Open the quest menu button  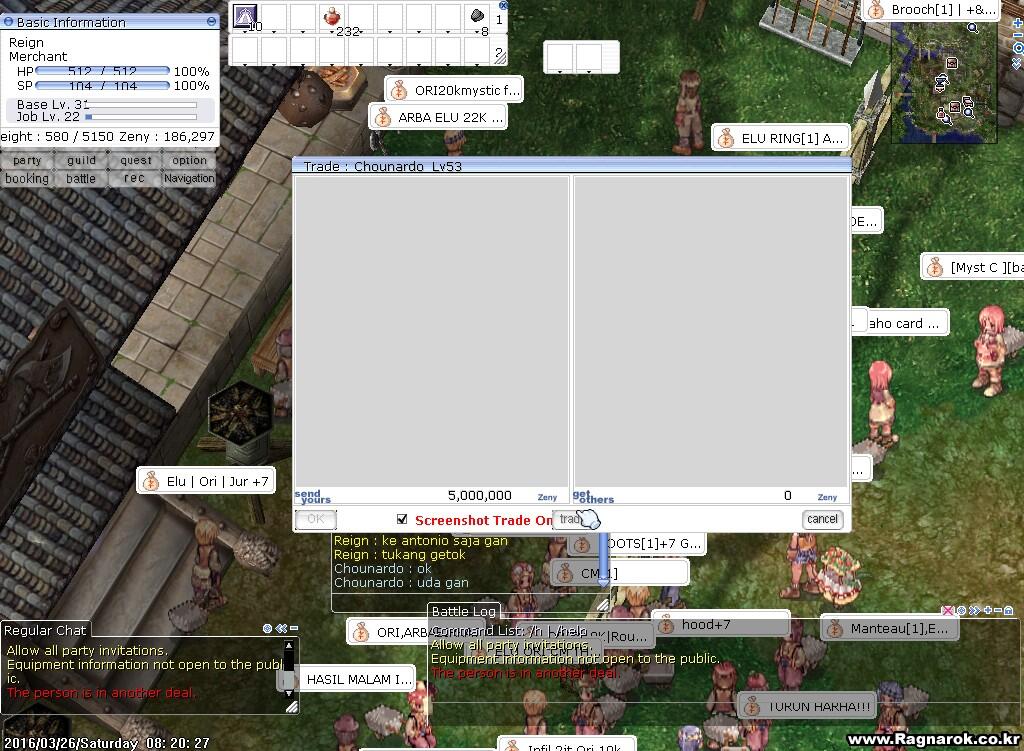135,160
